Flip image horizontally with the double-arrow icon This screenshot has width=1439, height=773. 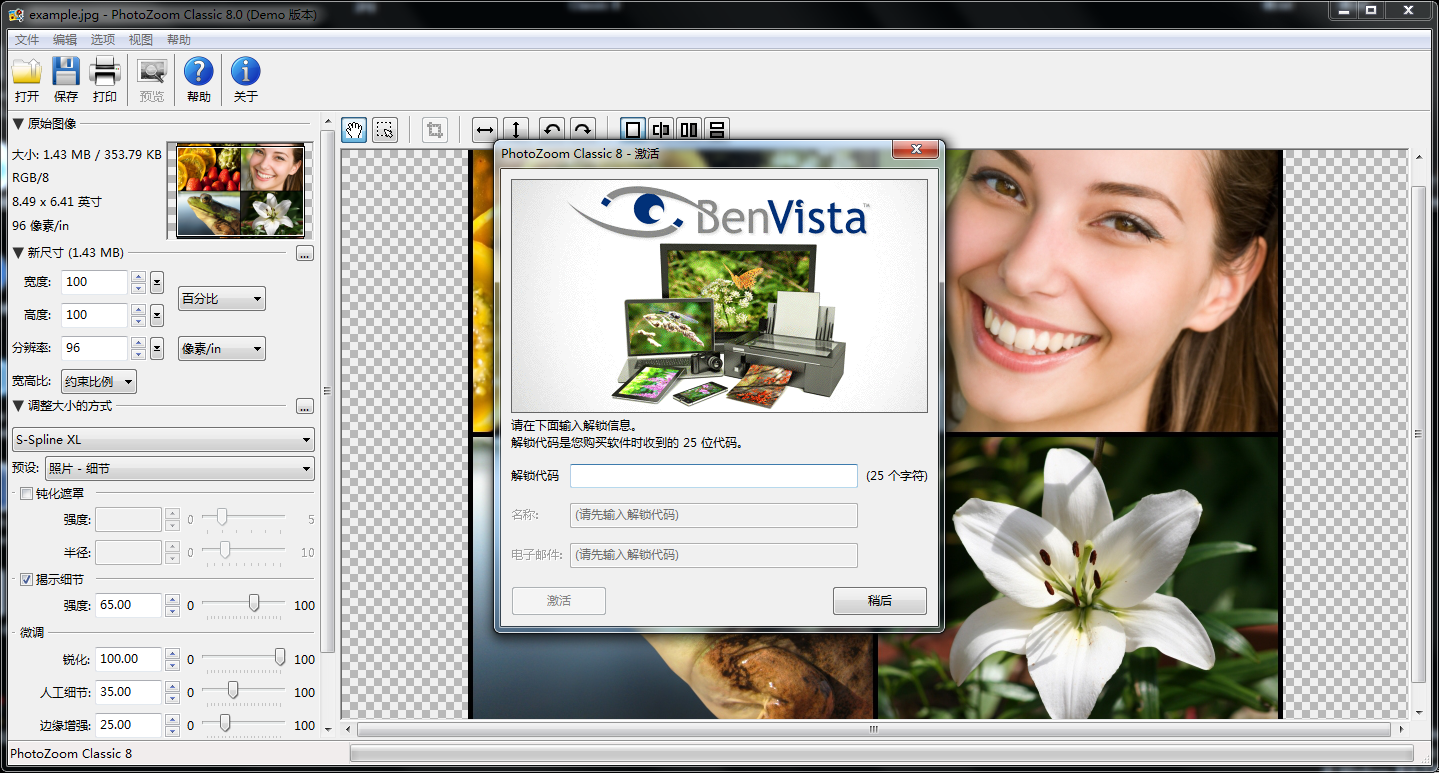pos(485,130)
